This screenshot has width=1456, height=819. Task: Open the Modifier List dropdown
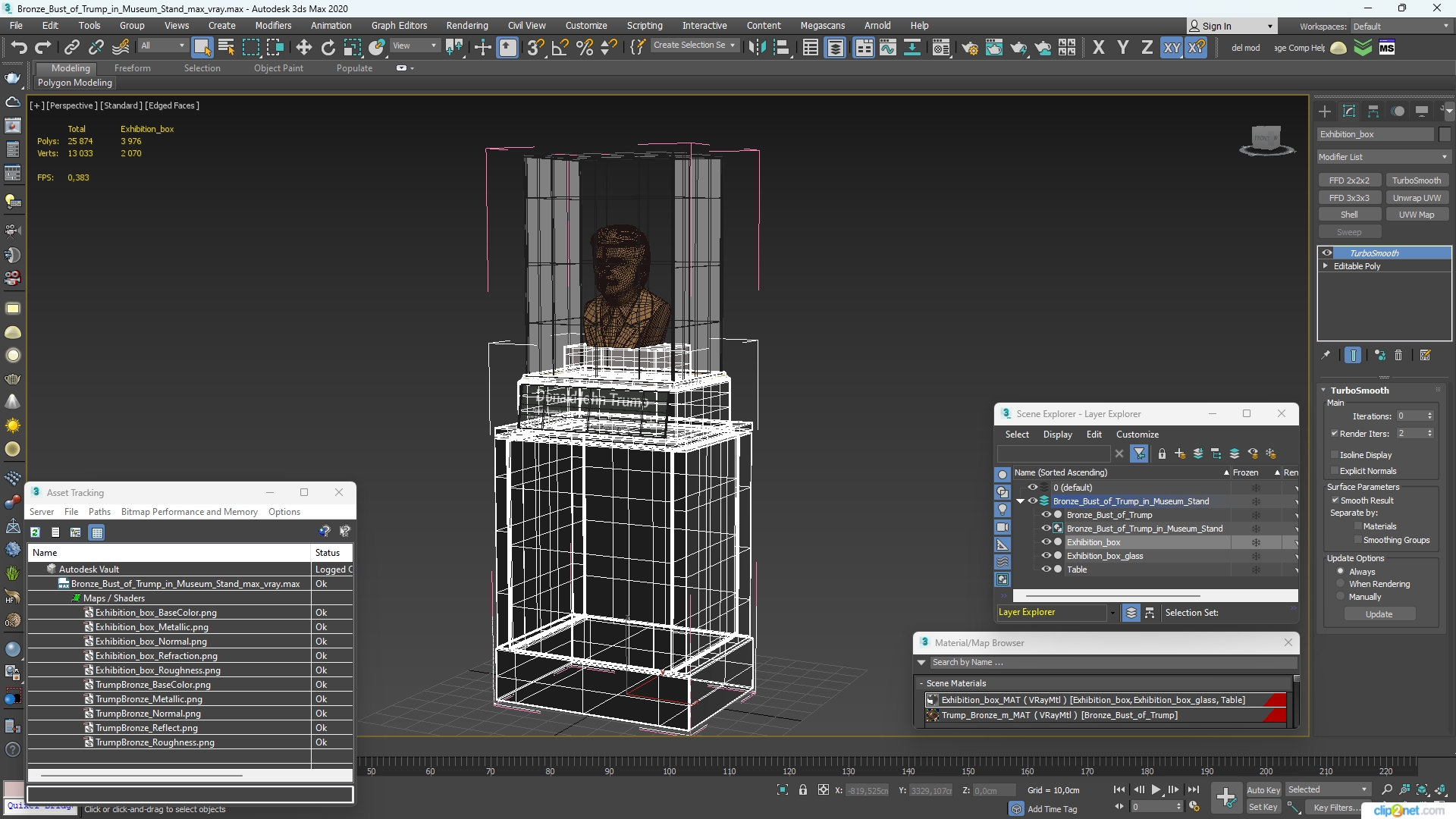tap(1384, 157)
